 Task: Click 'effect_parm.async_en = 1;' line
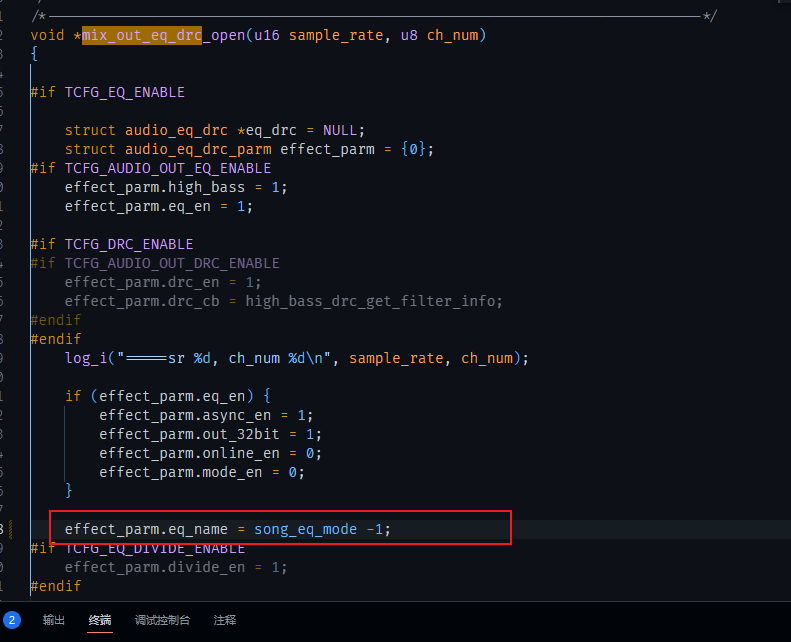click(x=206, y=415)
